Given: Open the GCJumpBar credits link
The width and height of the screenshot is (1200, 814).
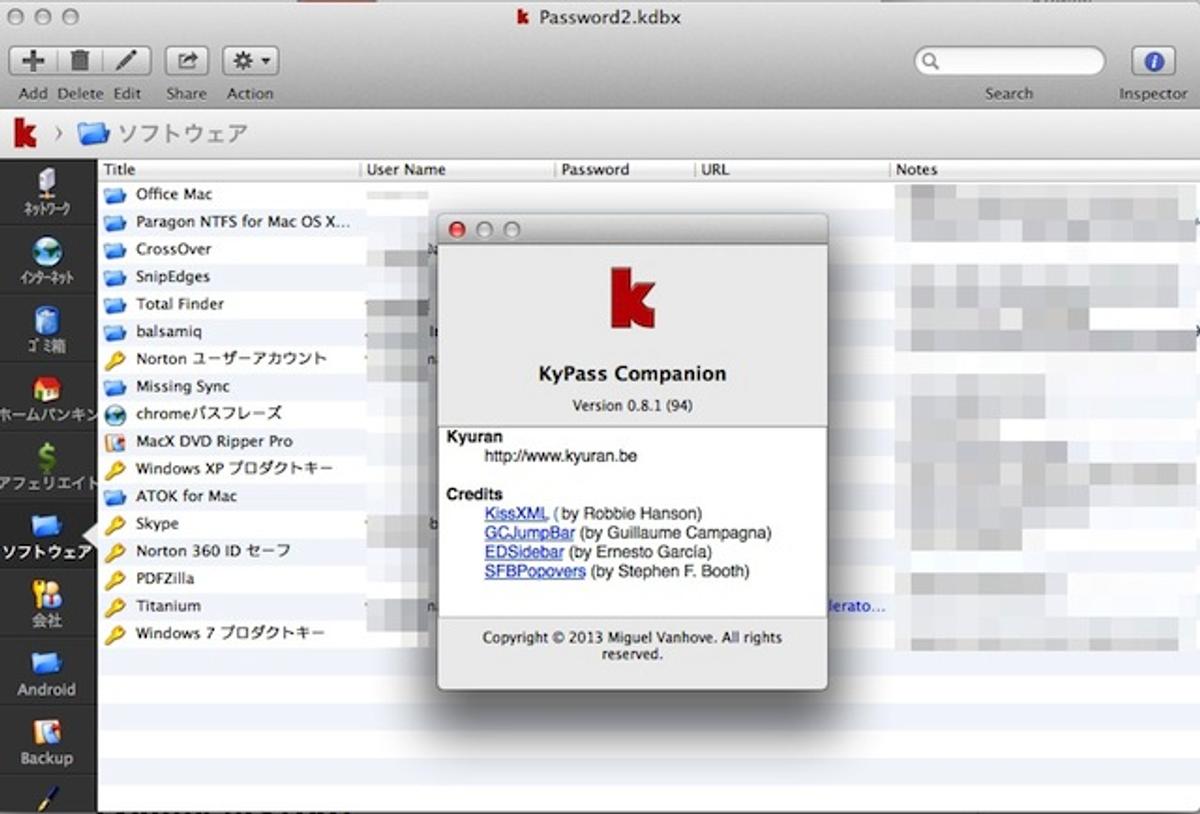Looking at the screenshot, I should tap(529, 533).
